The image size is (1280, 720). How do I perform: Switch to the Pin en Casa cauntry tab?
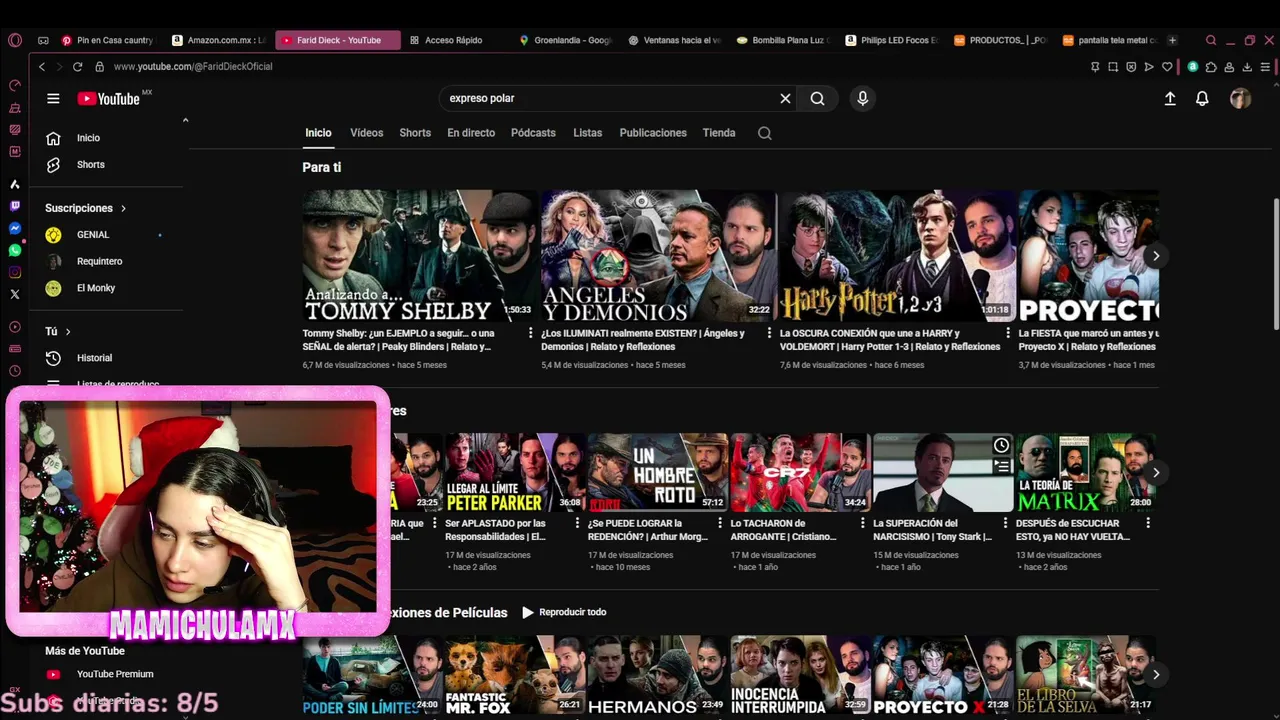point(108,40)
